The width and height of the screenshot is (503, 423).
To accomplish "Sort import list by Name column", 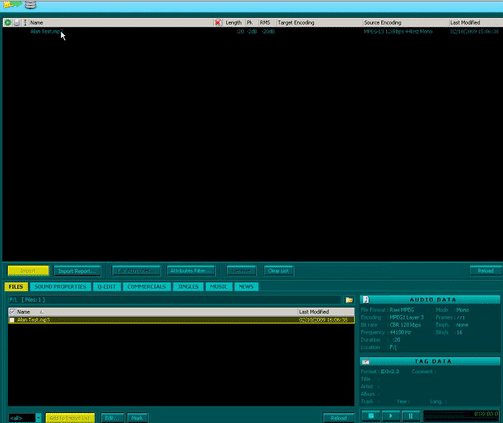I will pyautogui.click(x=121, y=23).
